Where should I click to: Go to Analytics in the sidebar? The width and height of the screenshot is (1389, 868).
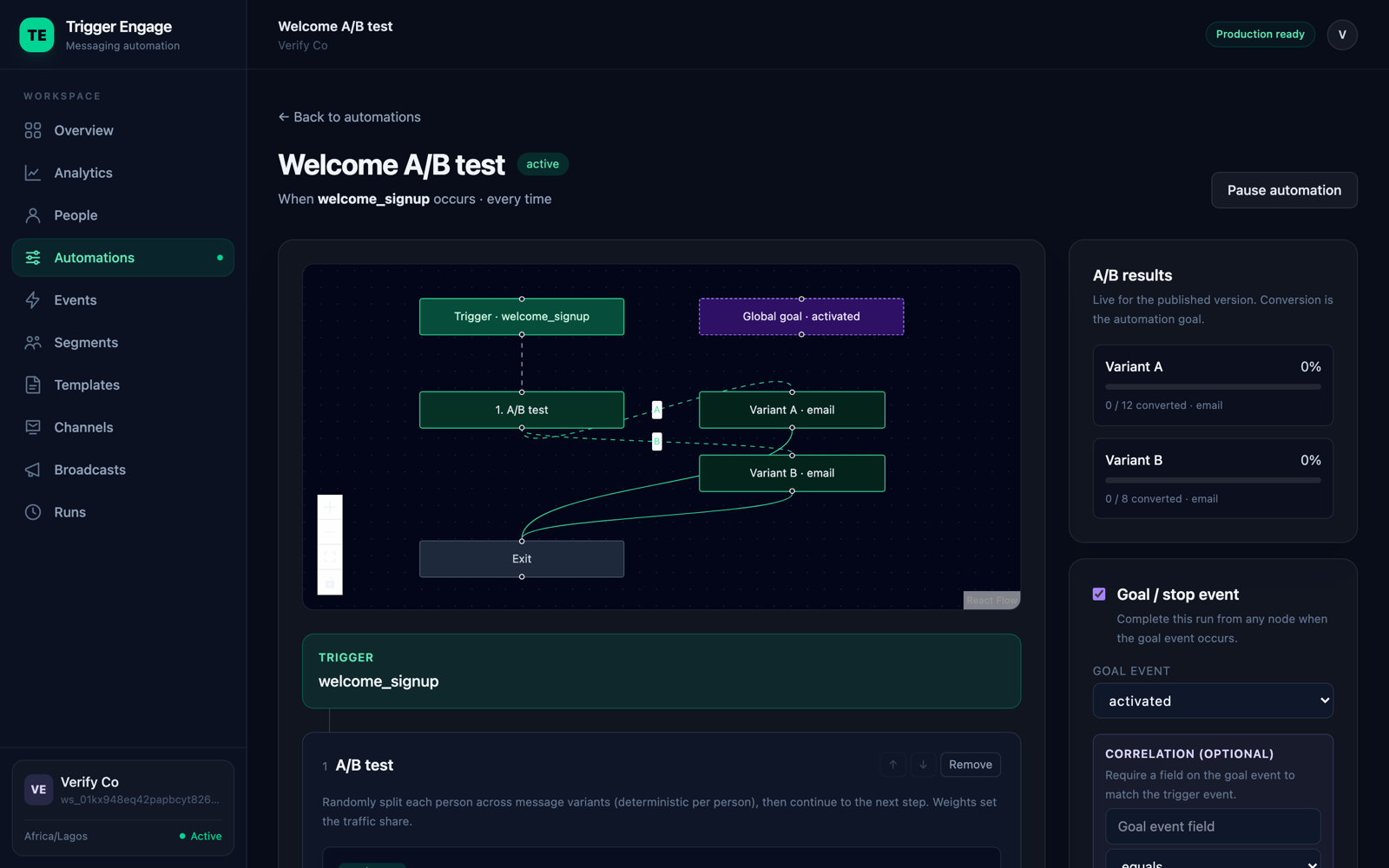(123, 173)
